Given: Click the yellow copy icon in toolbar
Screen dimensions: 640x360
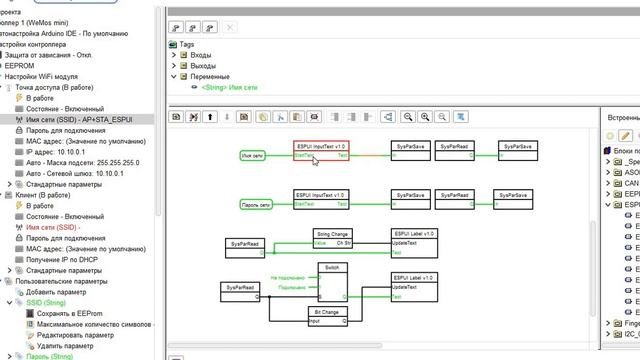Looking at the screenshot, I should click(263, 117).
